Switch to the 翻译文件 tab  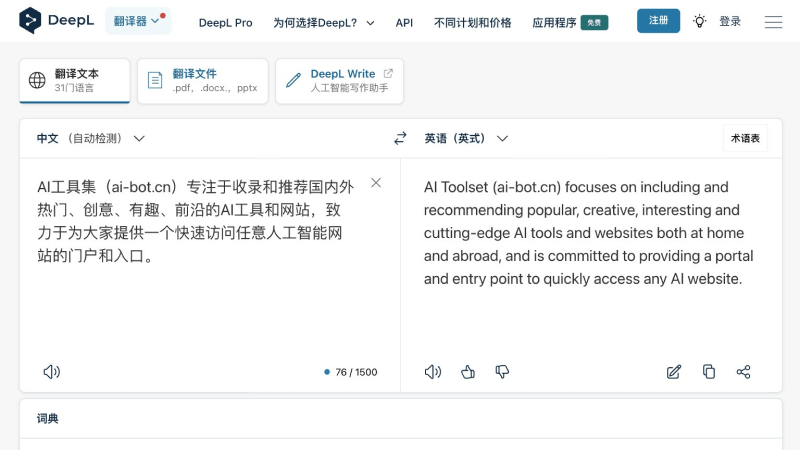pos(202,81)
